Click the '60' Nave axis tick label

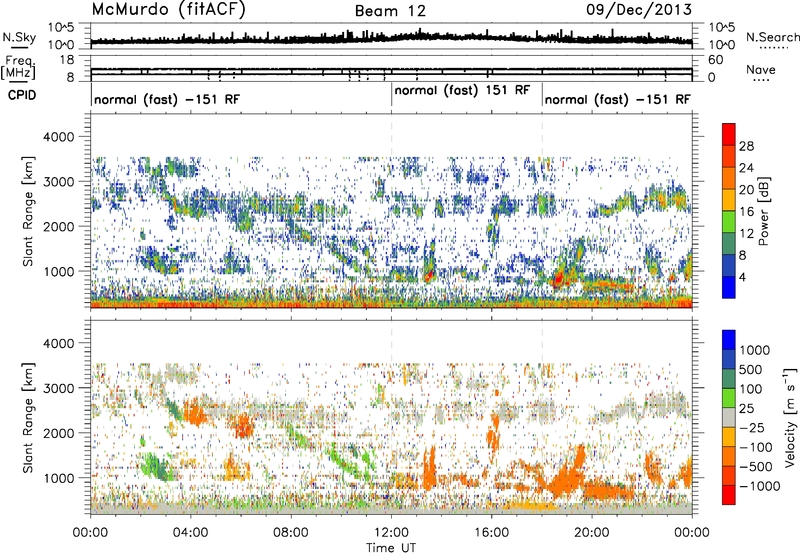(x=716, y=60)
